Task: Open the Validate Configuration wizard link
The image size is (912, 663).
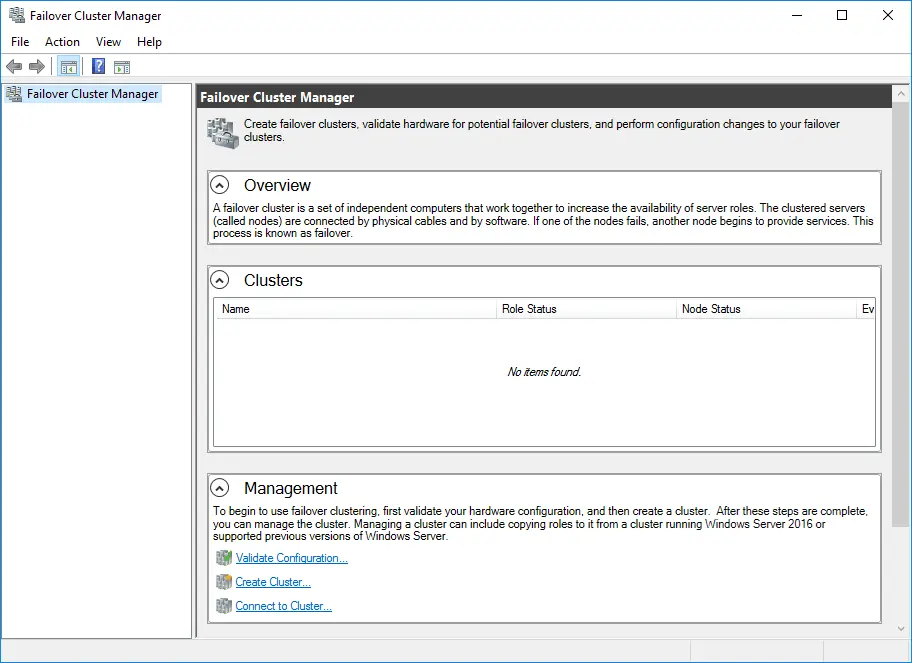Action: (291, 557)
